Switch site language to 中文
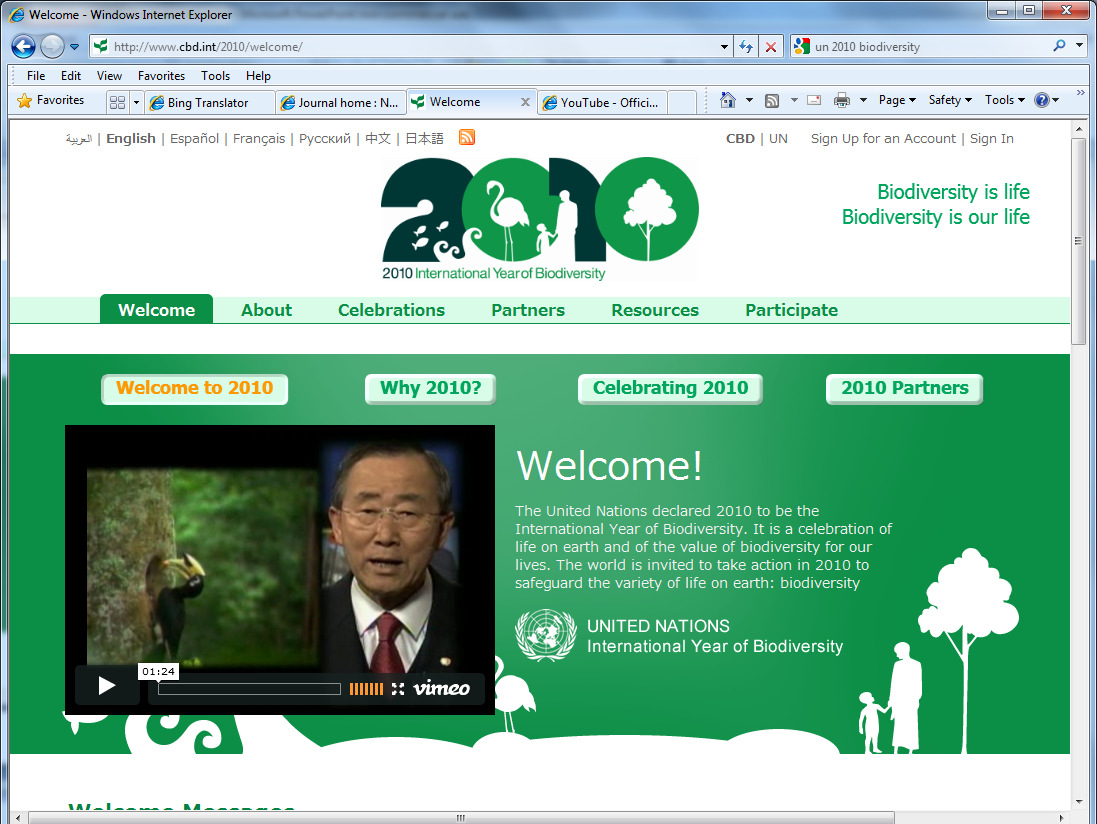The width and height of the screenshot is (1097, 824). coord(378,138)
